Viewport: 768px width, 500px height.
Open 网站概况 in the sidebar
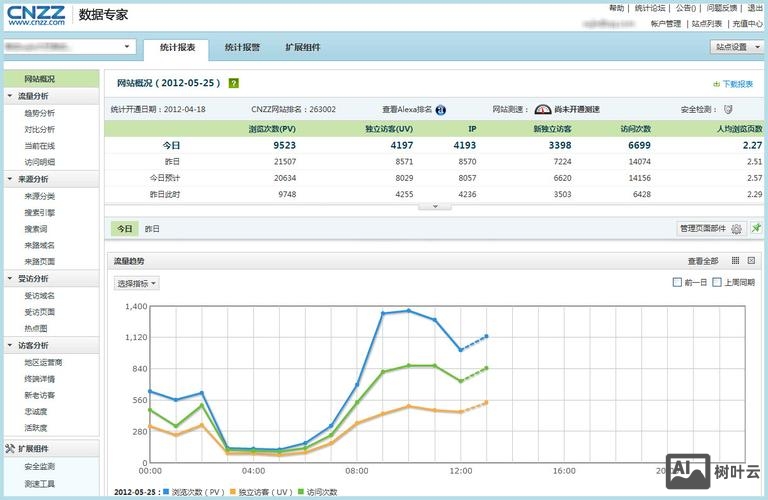click(51, 78)
